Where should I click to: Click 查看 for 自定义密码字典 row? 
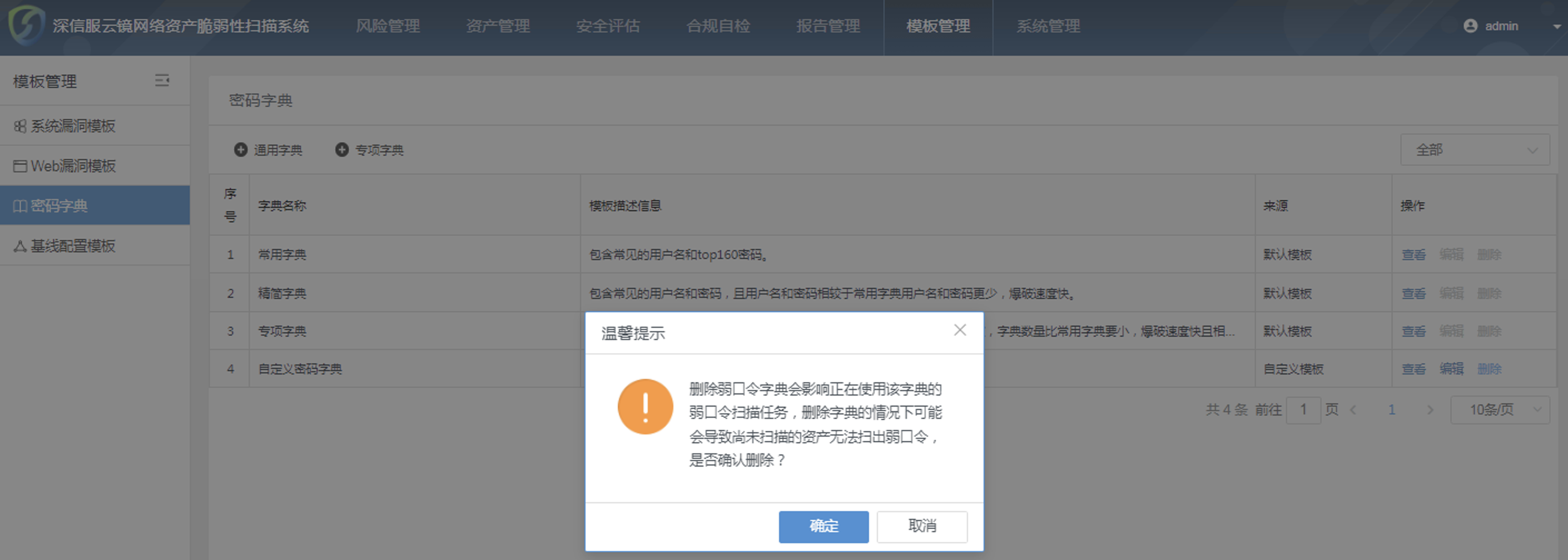pyautogui.click(x=1413, y=369)
